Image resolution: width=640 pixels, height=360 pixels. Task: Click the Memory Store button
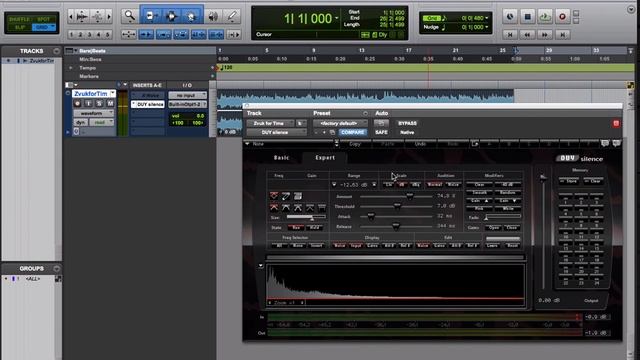[570, 181]
